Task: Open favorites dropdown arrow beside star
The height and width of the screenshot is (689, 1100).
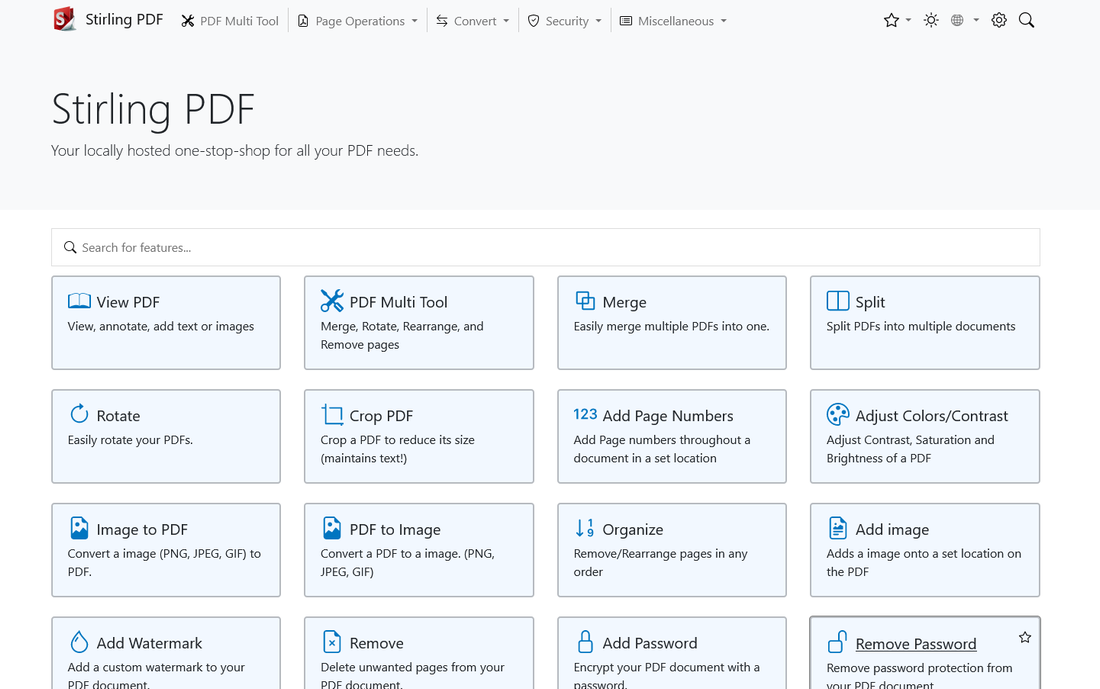Action: point(908,20)
